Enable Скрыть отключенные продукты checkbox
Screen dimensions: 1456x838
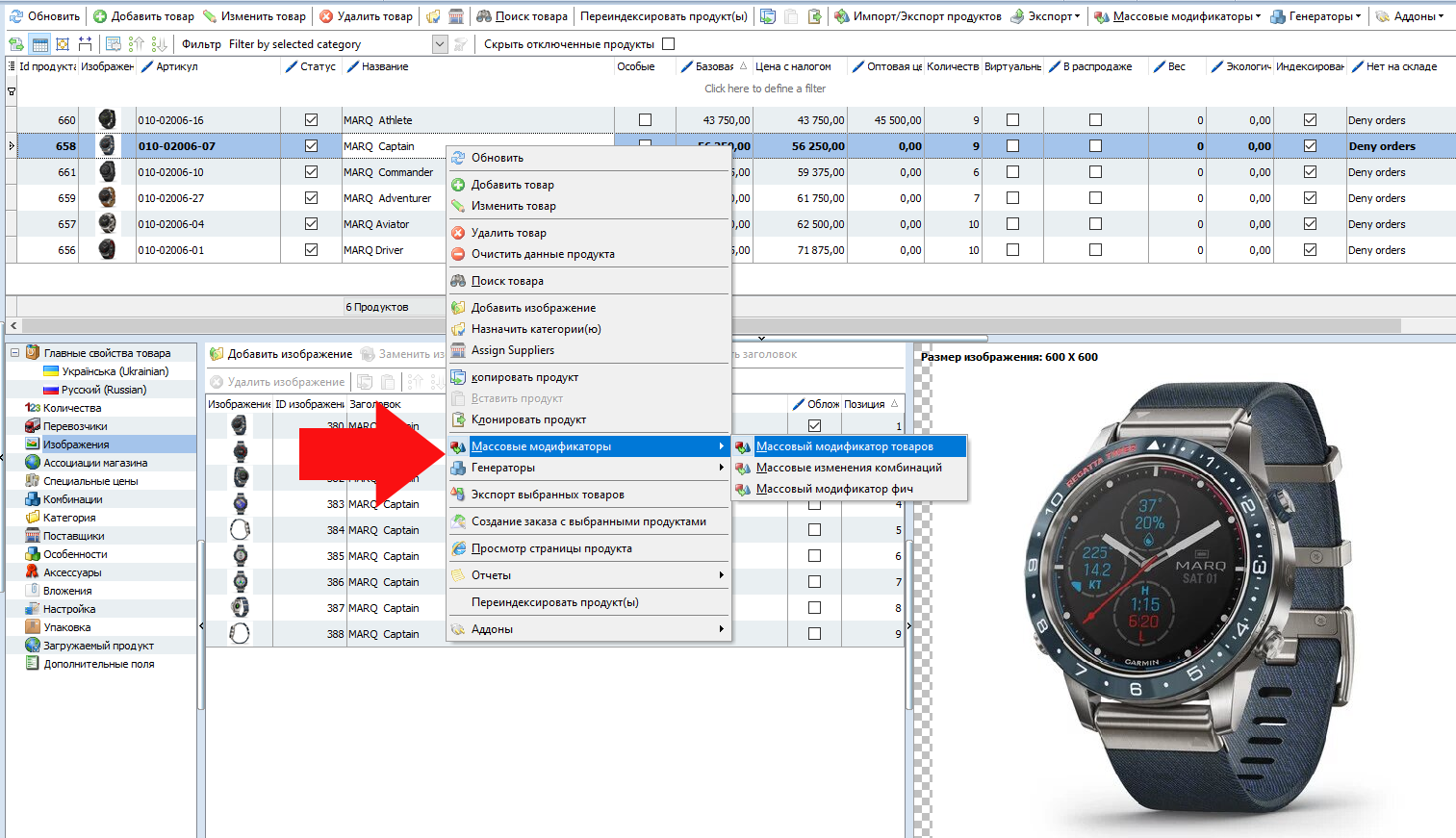[669, 44]
